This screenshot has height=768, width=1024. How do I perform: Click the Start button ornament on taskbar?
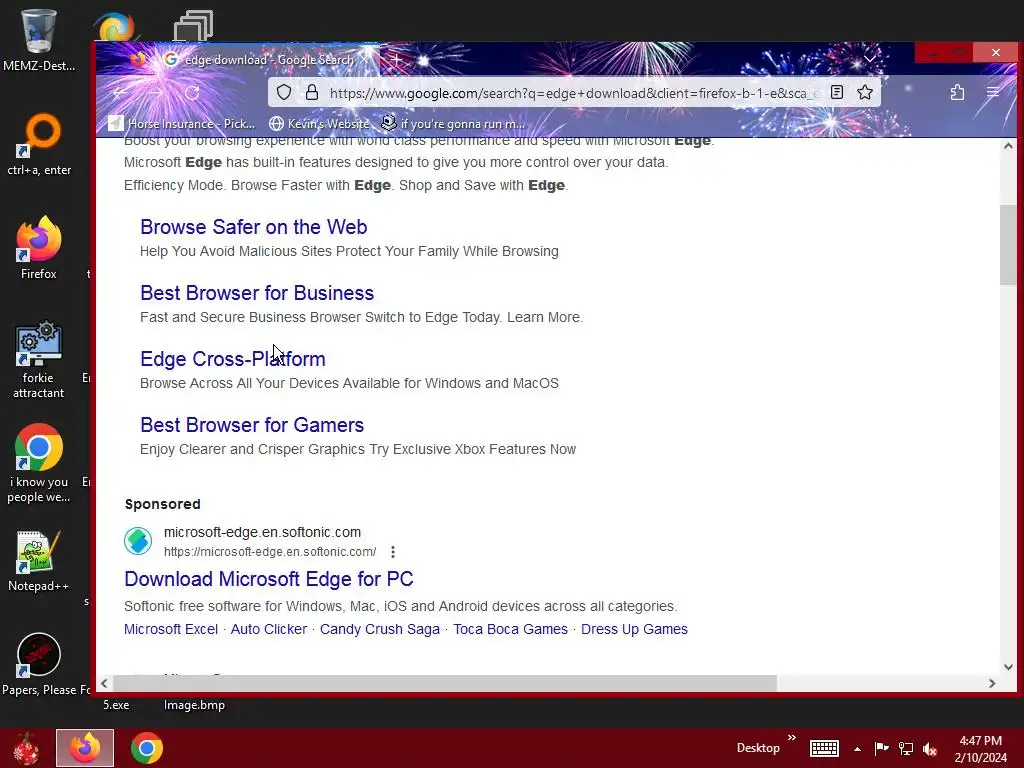pyautogui.click(x=26, y=748)
